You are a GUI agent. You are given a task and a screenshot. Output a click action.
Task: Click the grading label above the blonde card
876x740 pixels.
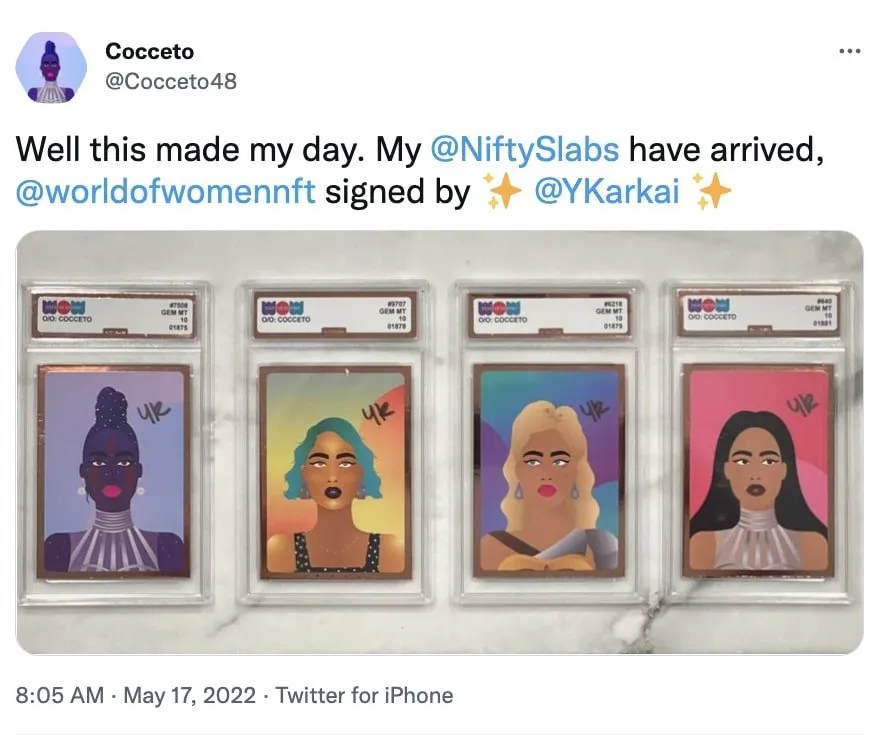coord(547,311)
